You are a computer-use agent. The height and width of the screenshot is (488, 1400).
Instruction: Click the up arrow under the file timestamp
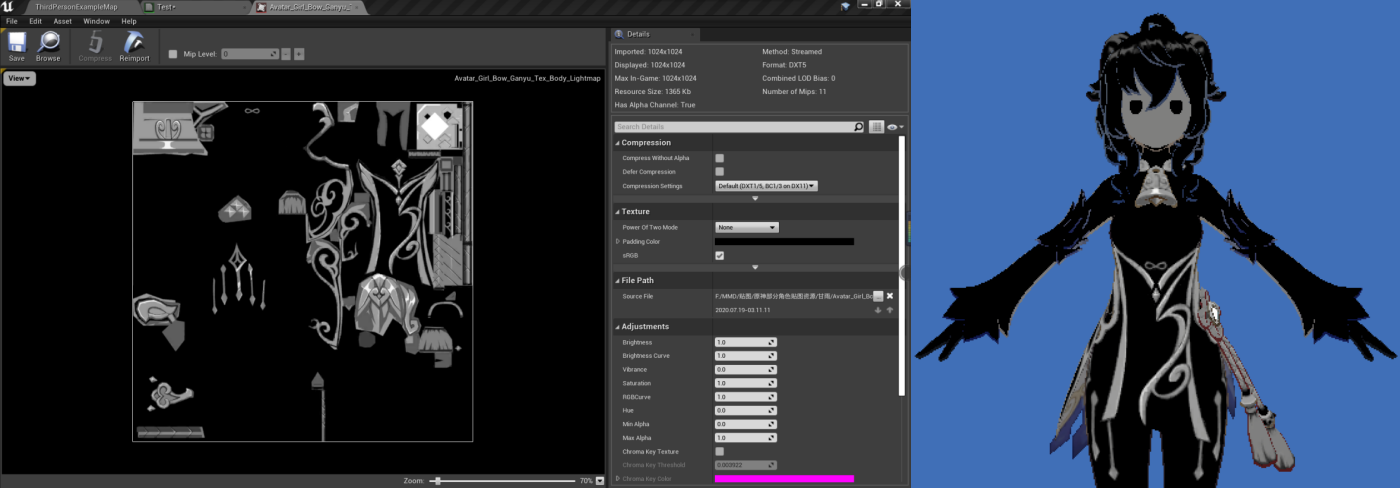(890, 310)
